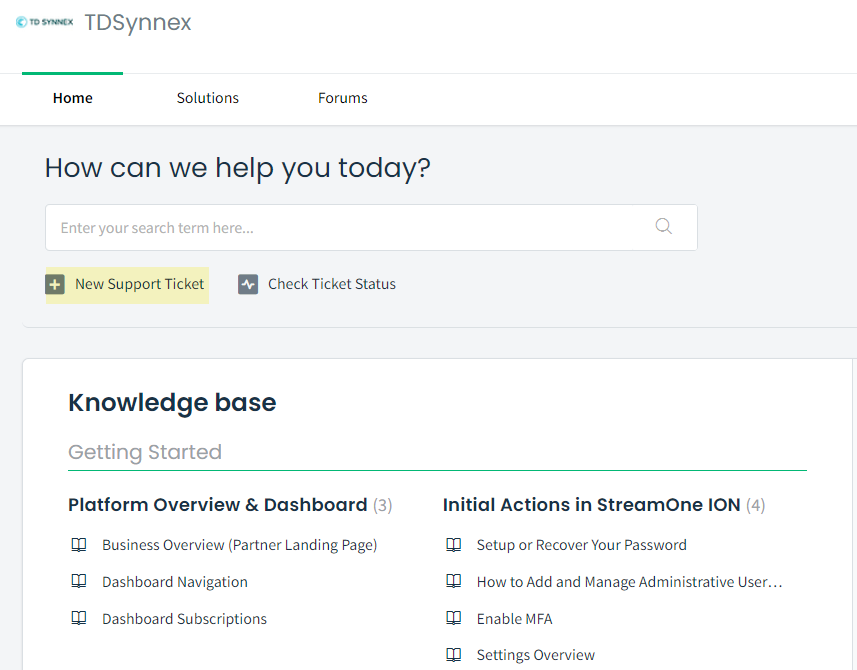Click the pulse icon beside Check Ticket Status

(248, 284)
